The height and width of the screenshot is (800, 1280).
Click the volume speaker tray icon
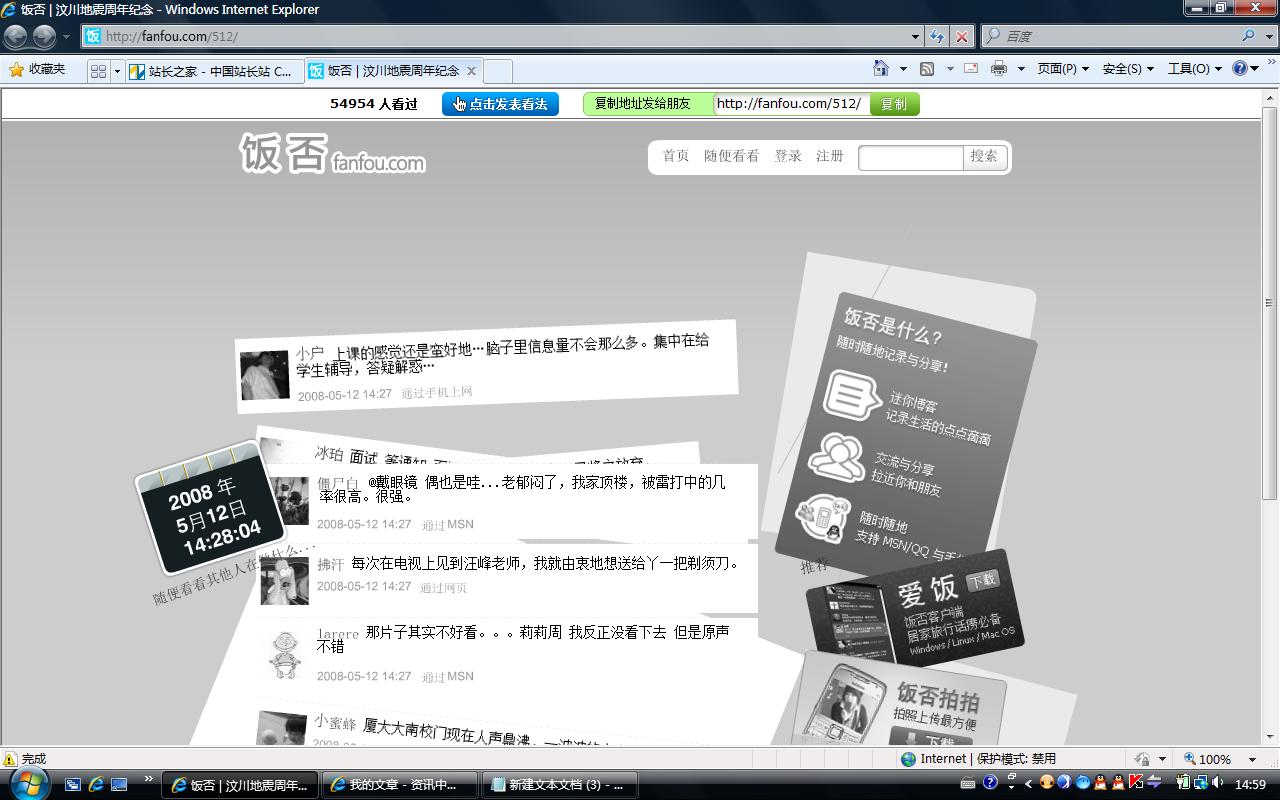point(1217,782)
